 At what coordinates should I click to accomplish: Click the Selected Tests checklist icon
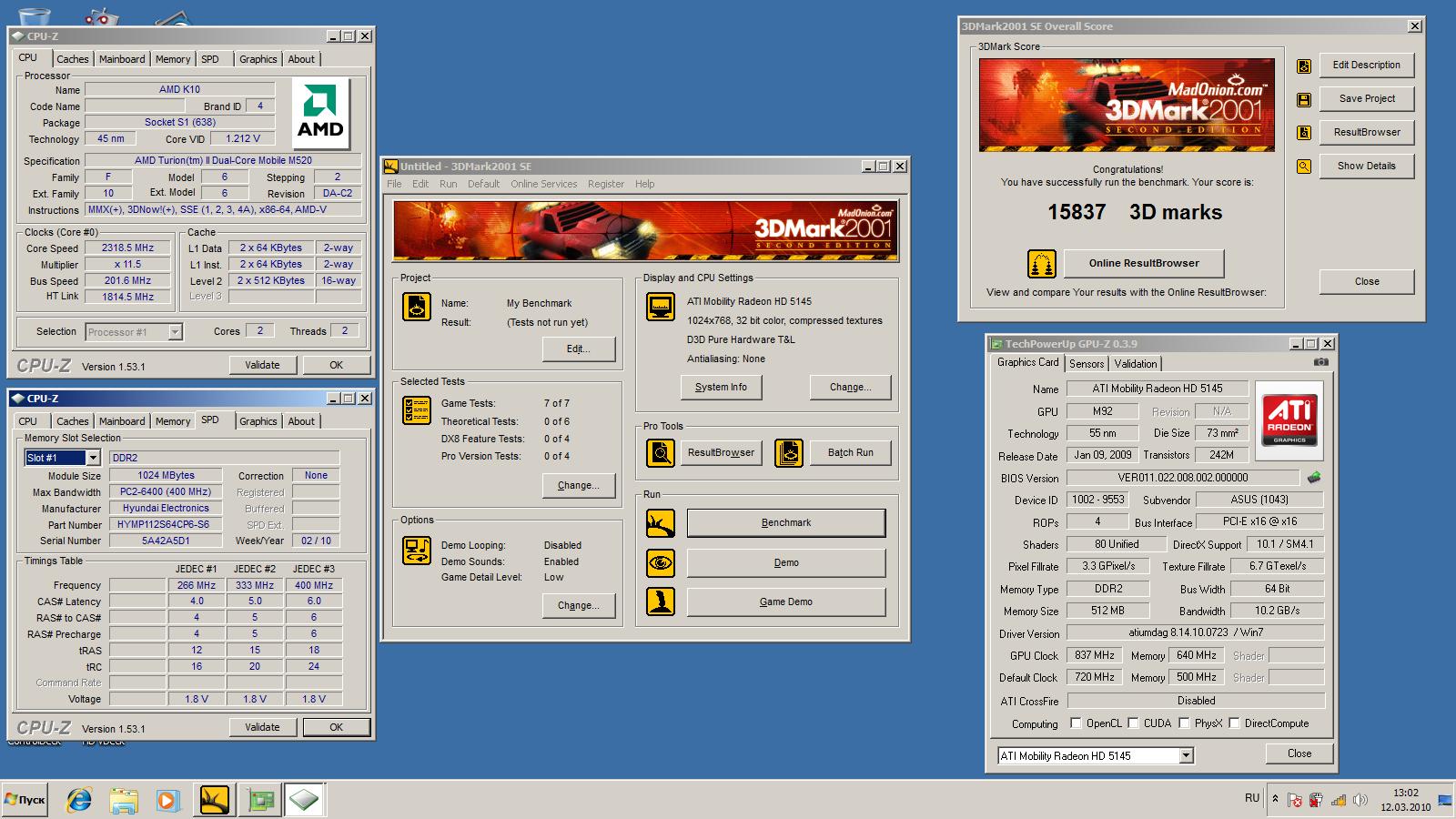point(417,410)
